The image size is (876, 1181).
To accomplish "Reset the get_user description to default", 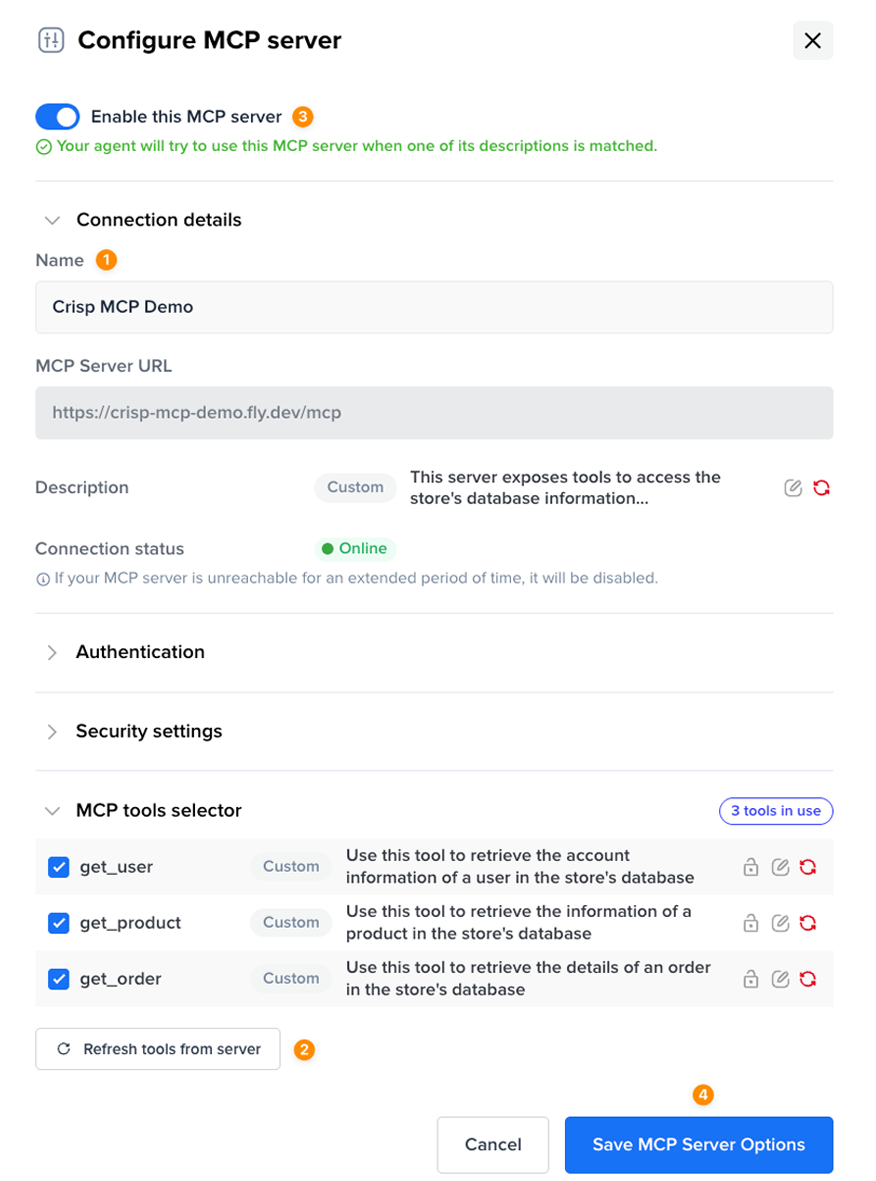I will coord(808,867).
